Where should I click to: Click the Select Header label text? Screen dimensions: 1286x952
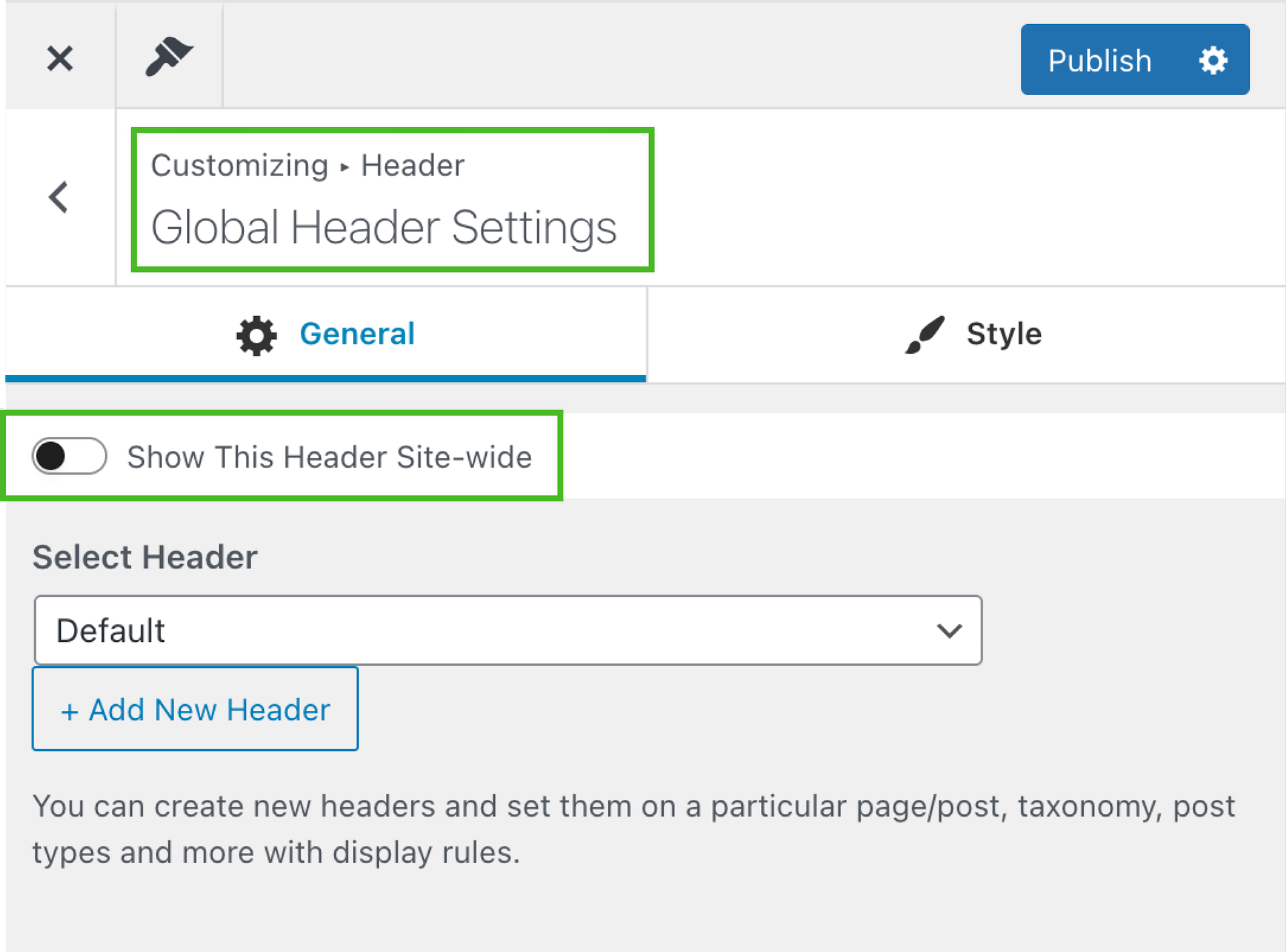pyautogui.click(x=144, y=556)
